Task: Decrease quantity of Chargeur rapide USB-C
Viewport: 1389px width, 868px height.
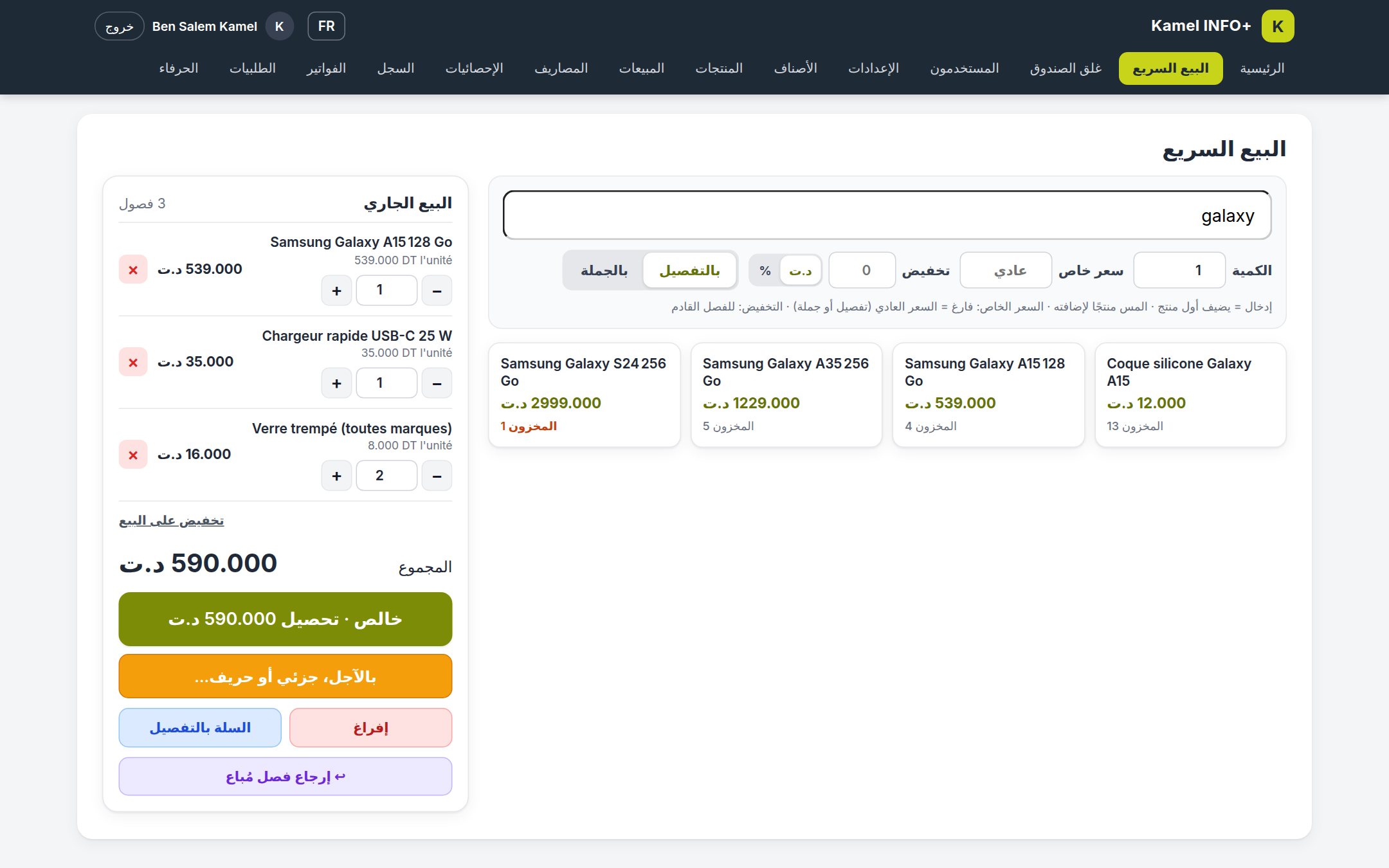Action: pos(437,383)
